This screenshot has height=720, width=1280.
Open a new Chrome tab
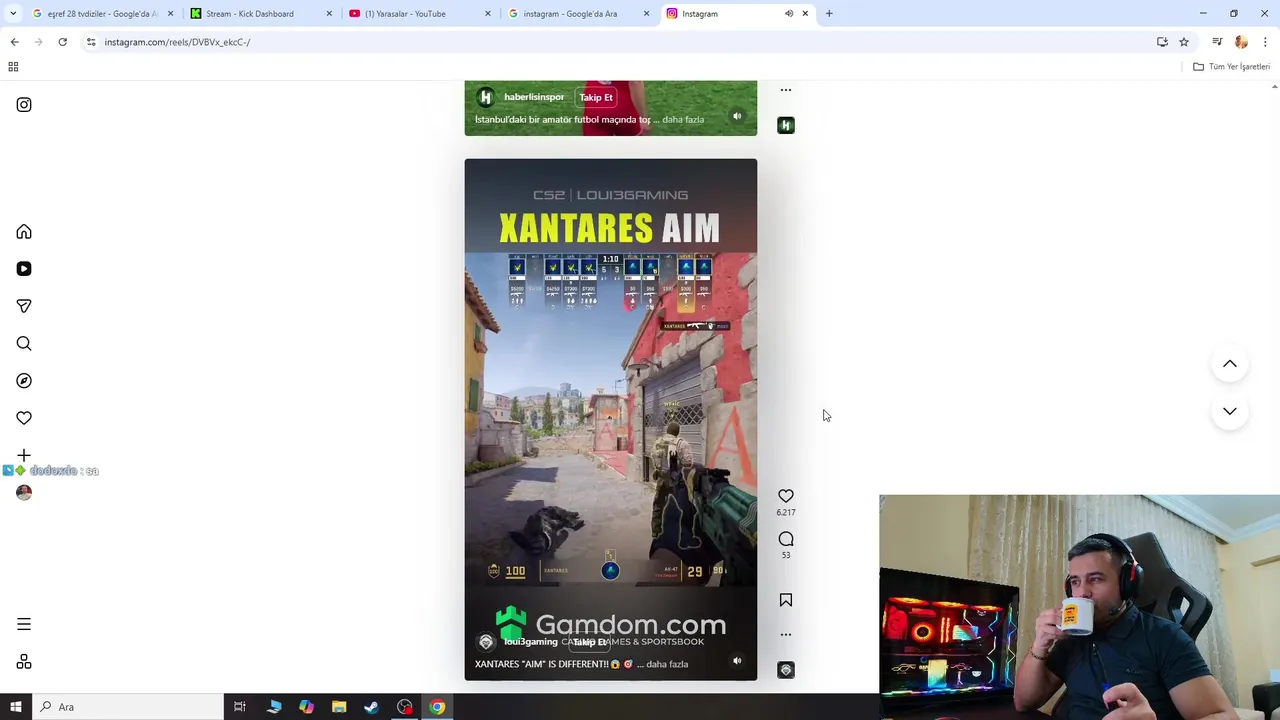(x=829, y=14)
